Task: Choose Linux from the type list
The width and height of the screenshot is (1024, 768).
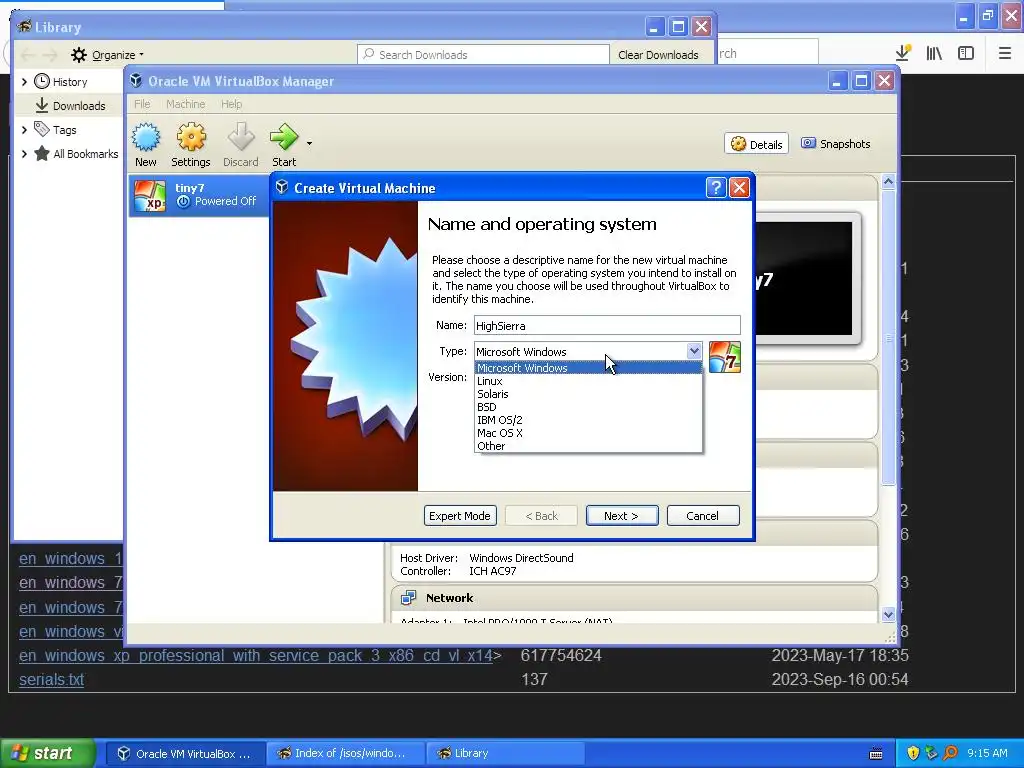Action: (588, 381)
